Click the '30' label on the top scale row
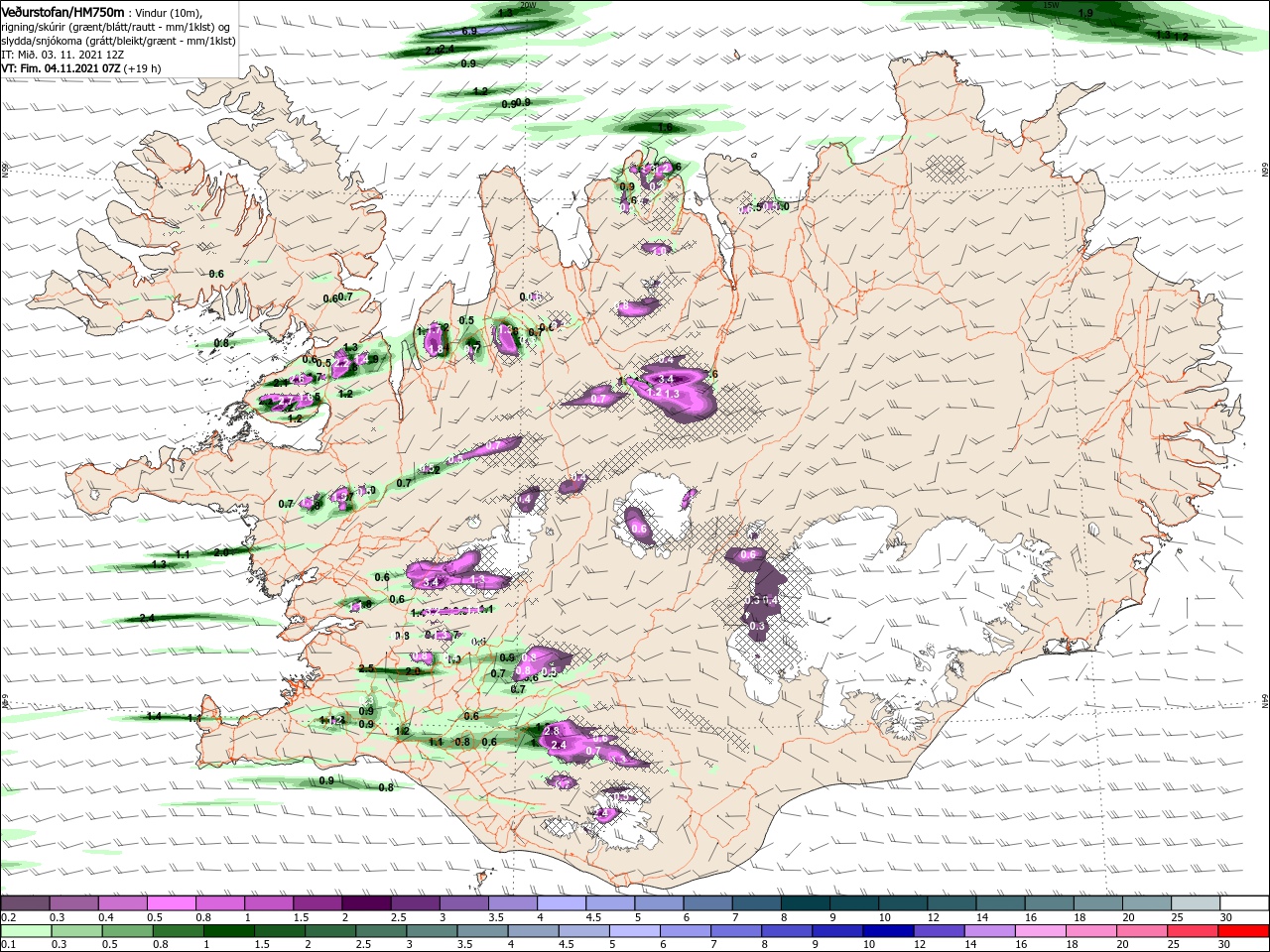 point(1226,917)
